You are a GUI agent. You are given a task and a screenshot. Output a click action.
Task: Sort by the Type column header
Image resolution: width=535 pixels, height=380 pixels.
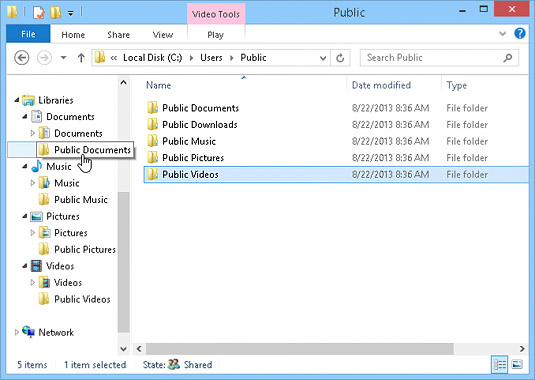coord(457,85)
